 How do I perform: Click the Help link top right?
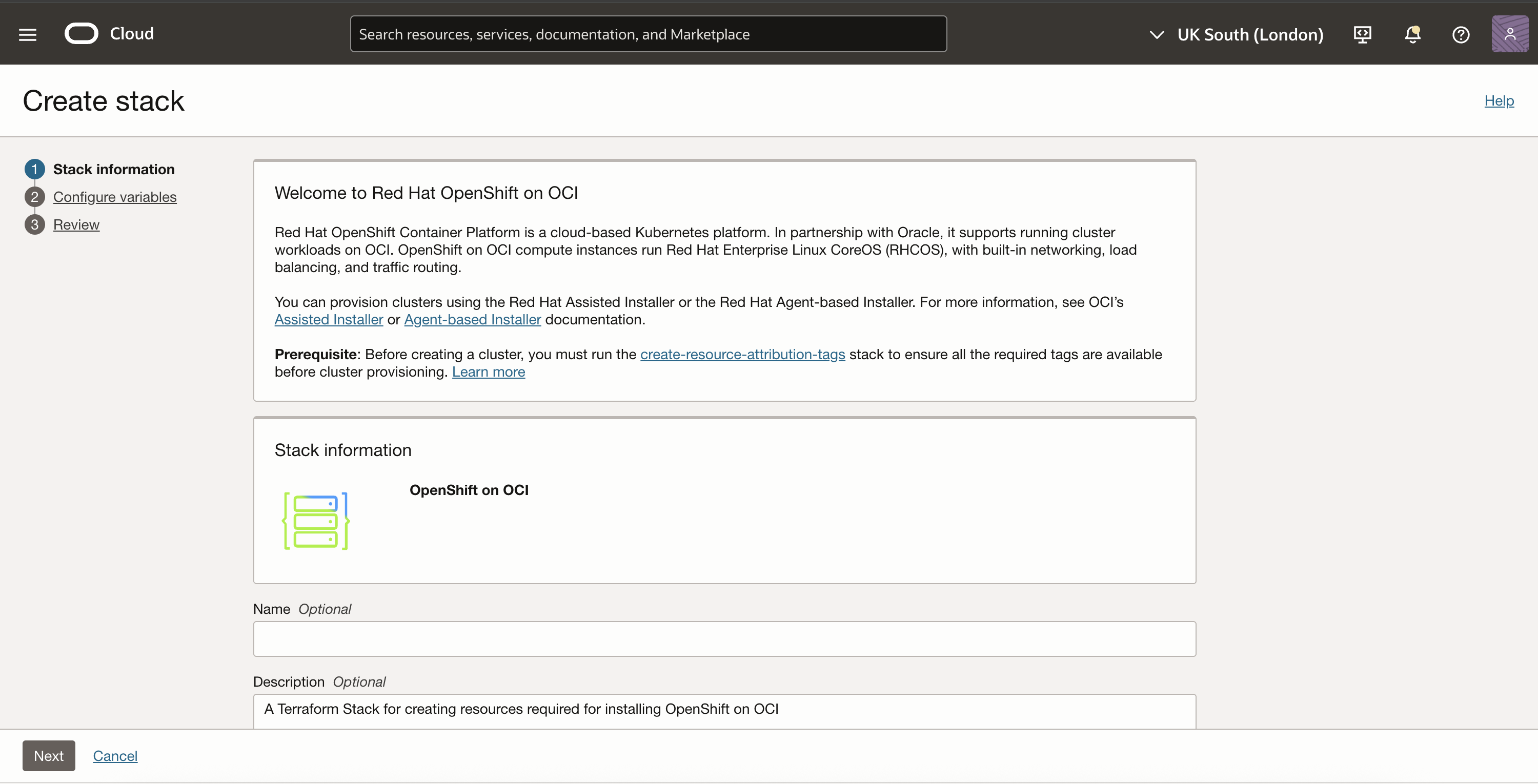1499,100
